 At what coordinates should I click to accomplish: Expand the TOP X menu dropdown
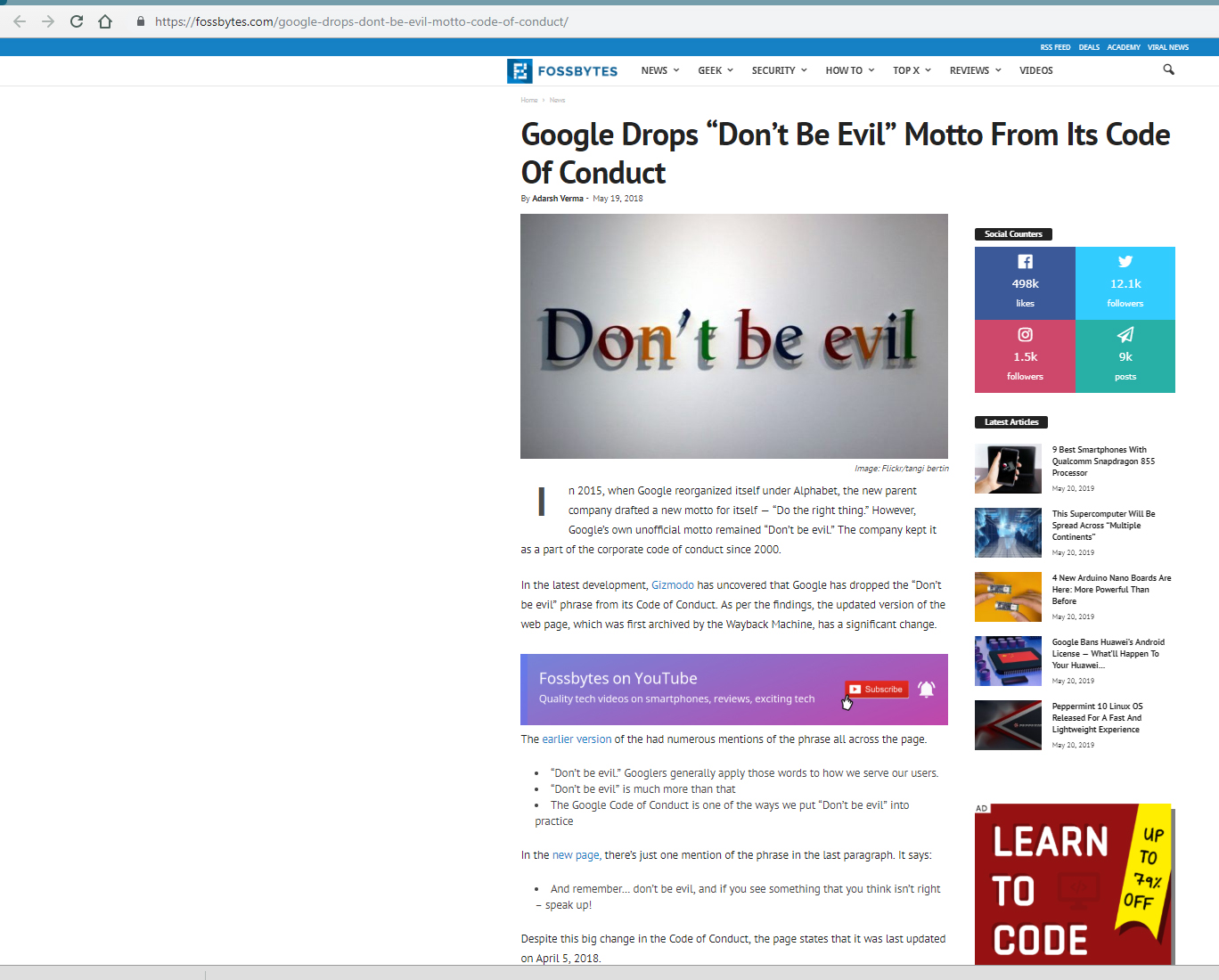click(x=912, y=70)
